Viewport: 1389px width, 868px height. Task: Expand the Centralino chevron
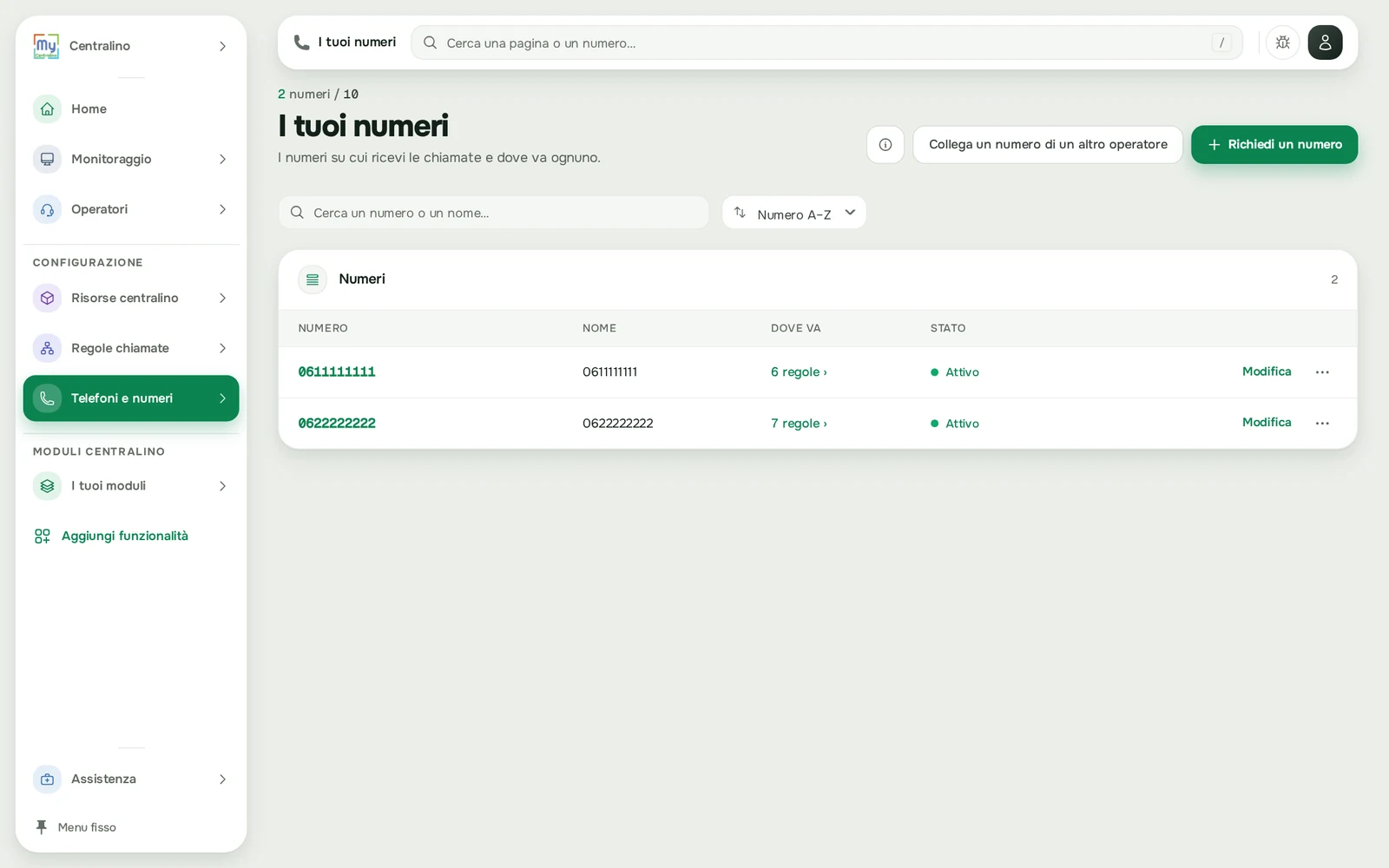point(222,46)
